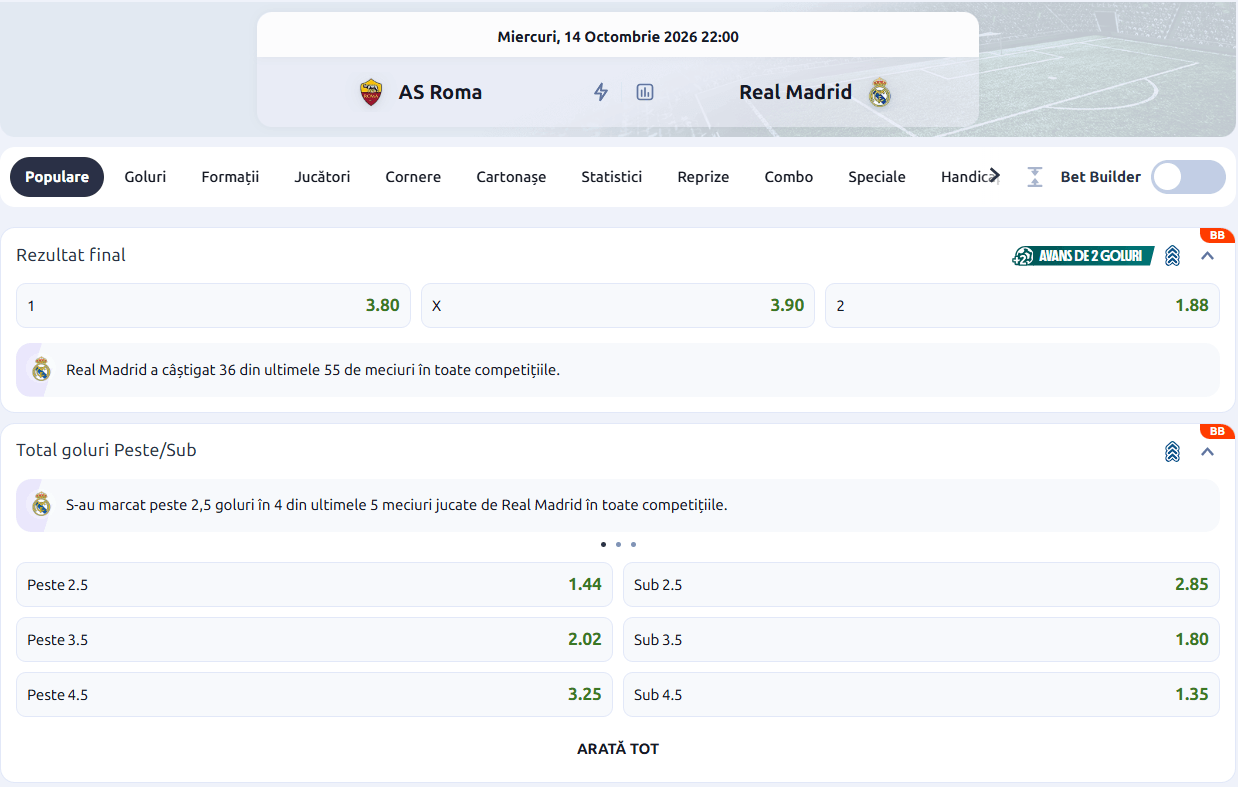
Task: Pick outcome 2 at odds 1.88
Action: 1022,305
